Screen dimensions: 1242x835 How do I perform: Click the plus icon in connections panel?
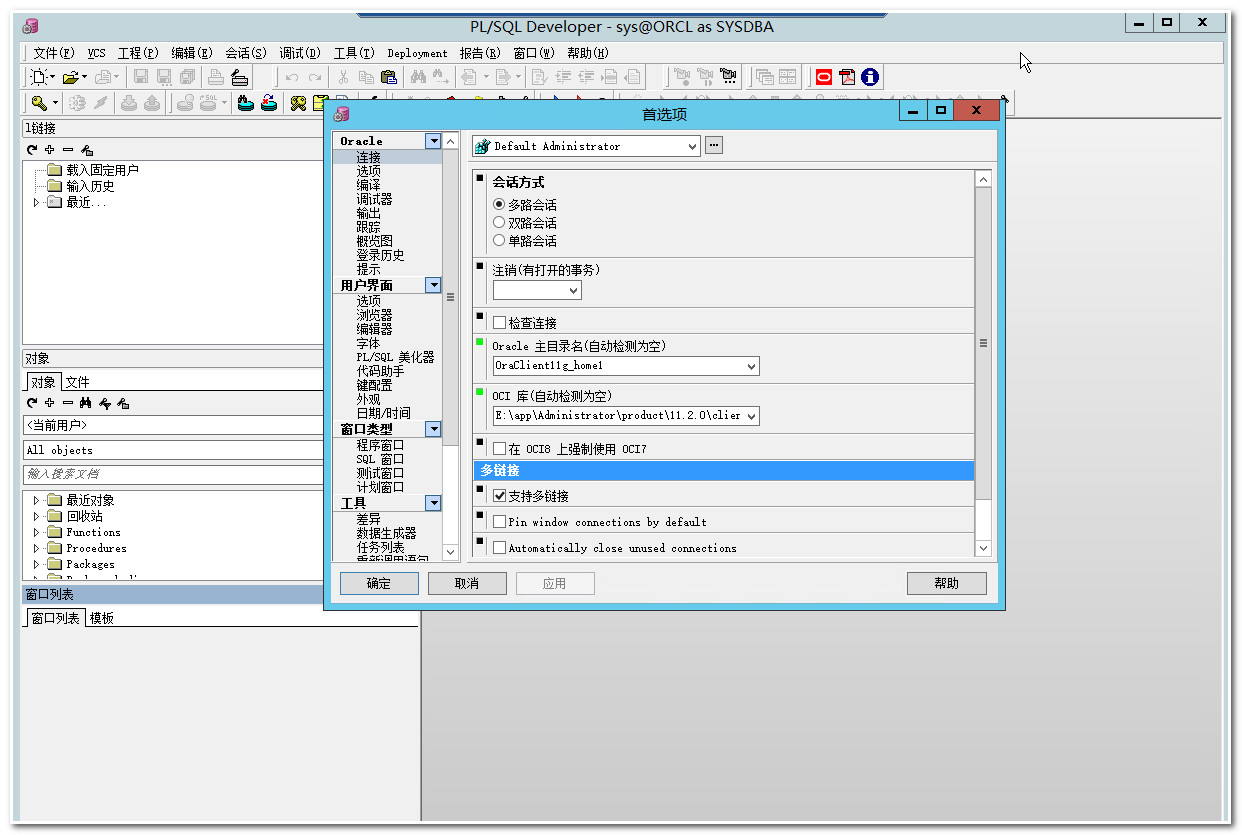(x=50, y=150)
